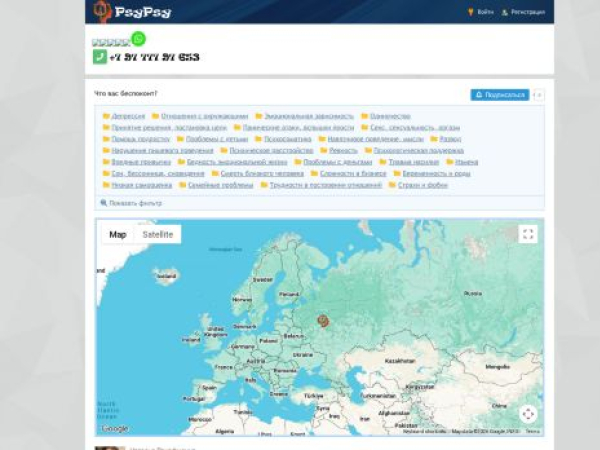The height and width of the screenshot is (450, 600).
Task: Open the Измена category
Action: pos(466,162)
